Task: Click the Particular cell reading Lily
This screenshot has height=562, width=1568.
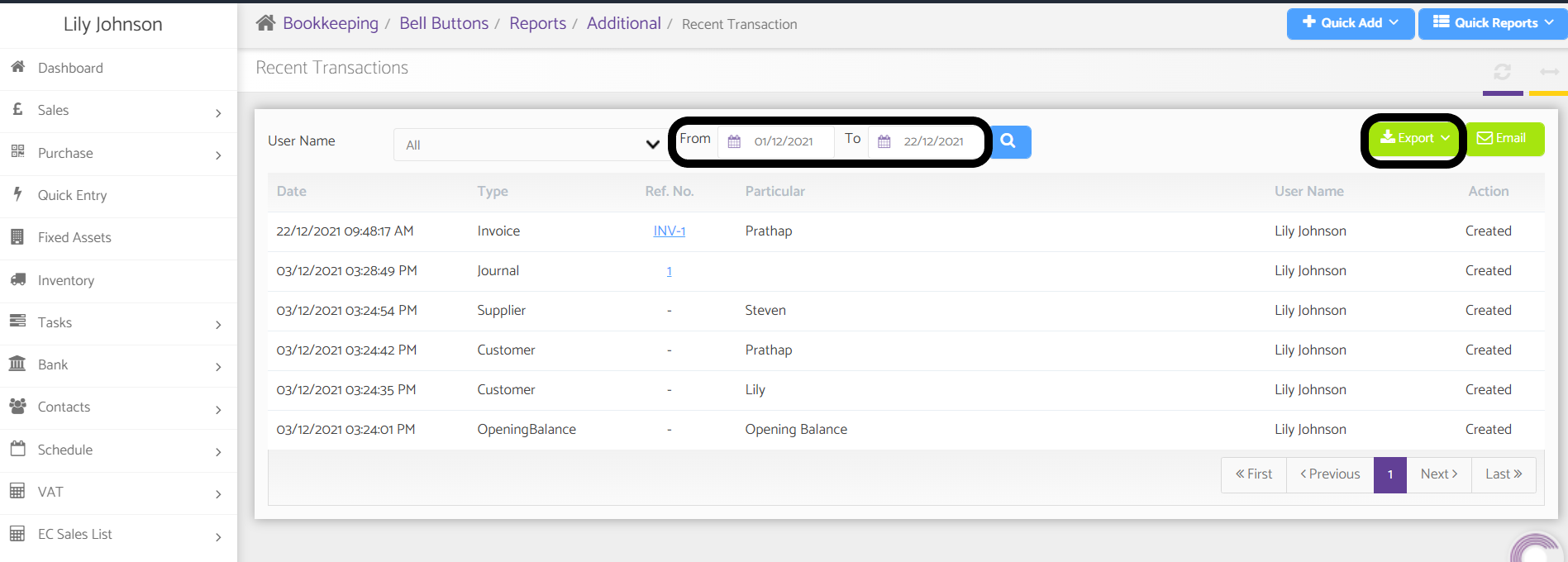Action: (755, 390)
